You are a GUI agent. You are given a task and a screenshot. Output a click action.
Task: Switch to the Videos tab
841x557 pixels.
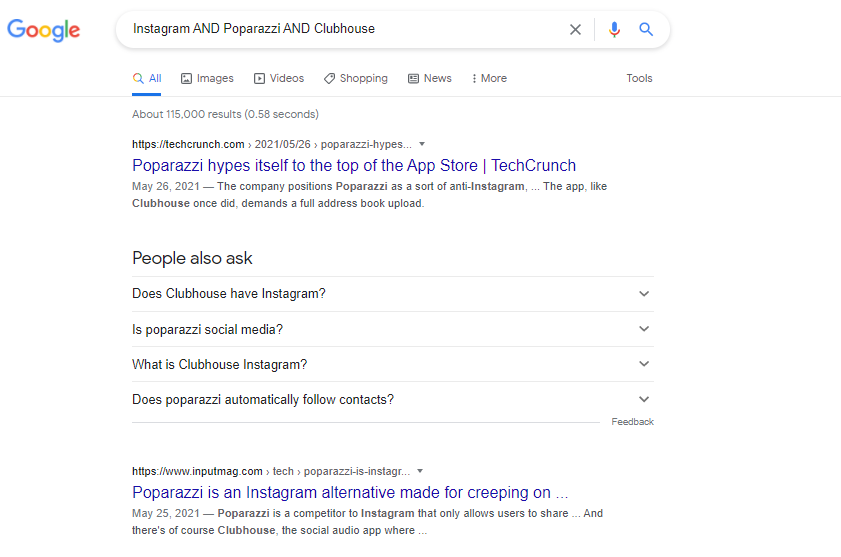279,78
